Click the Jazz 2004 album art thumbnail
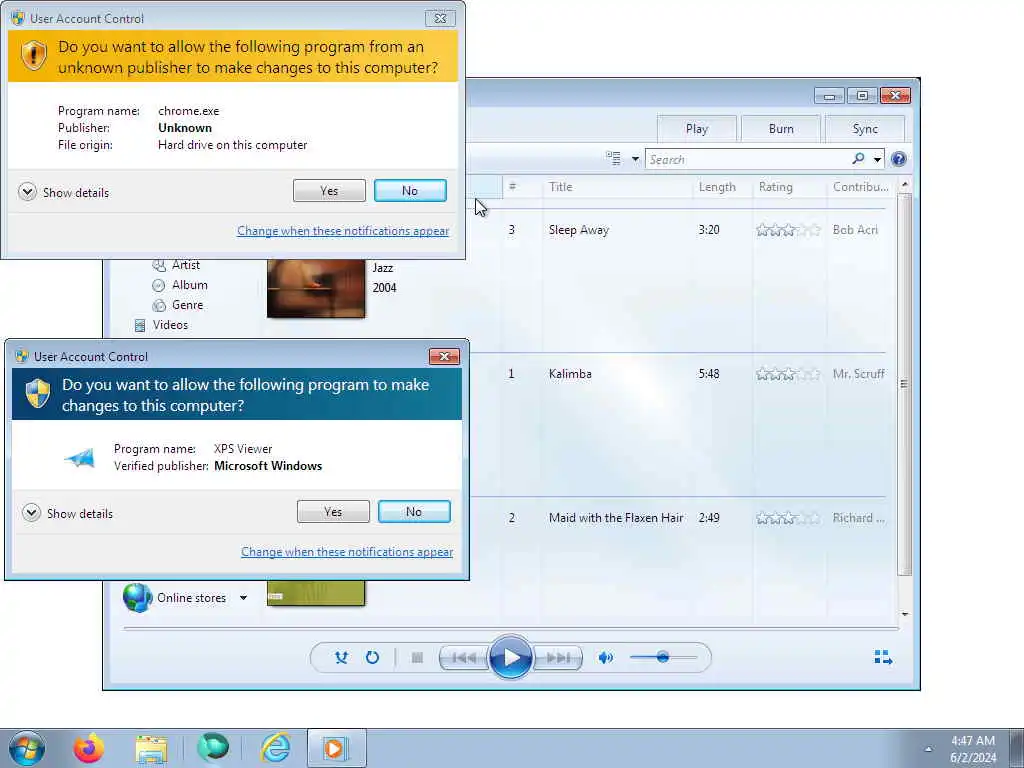Screen dimensions: 1024x768 tap(316, 288)
